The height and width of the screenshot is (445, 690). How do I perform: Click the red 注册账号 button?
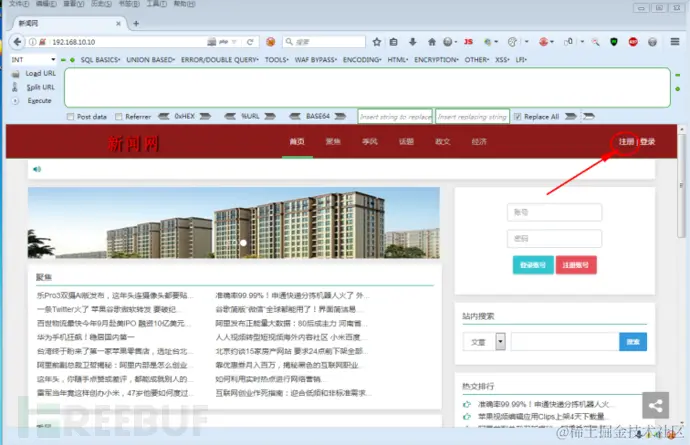coord(576,265)
